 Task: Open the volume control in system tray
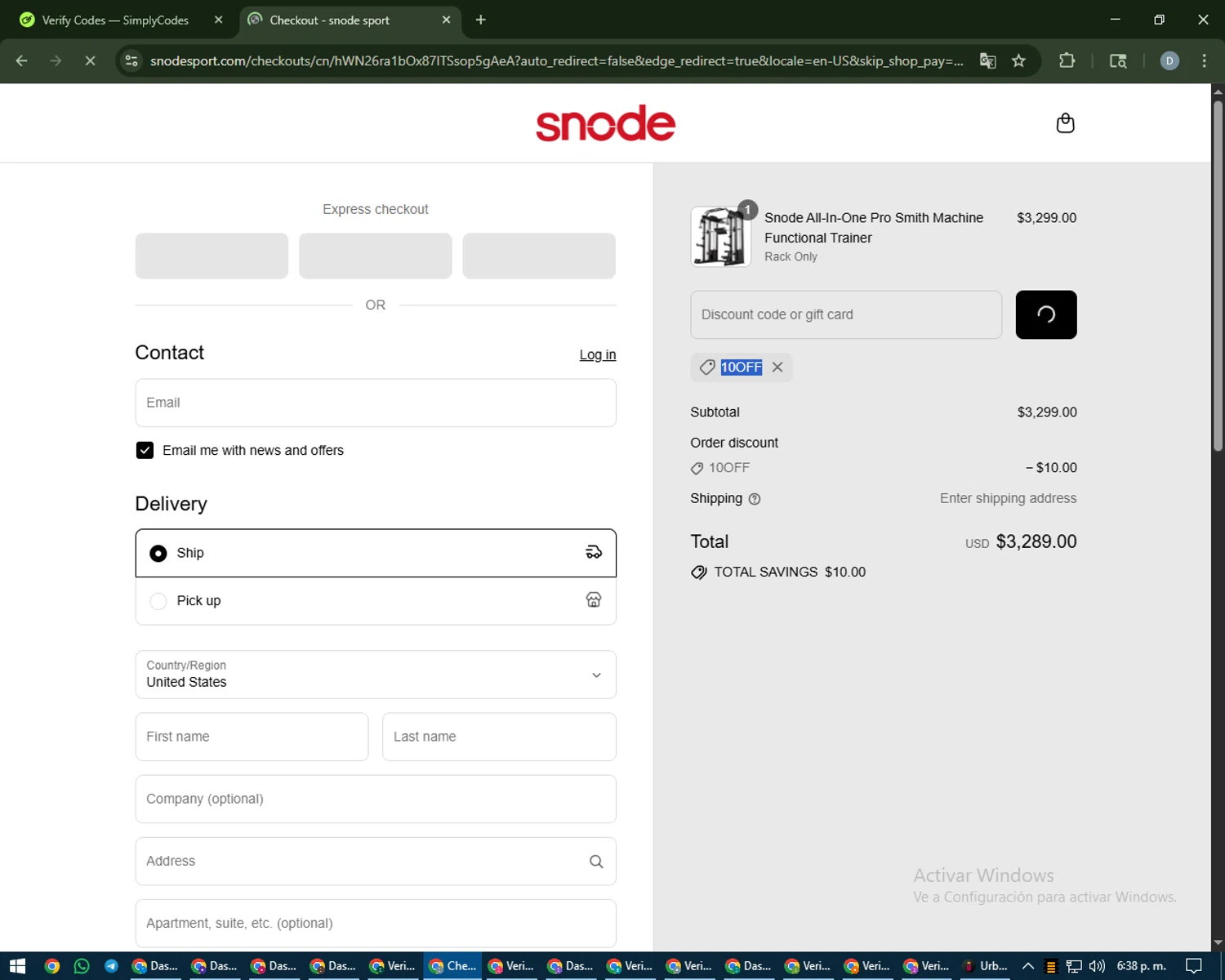1097,966
